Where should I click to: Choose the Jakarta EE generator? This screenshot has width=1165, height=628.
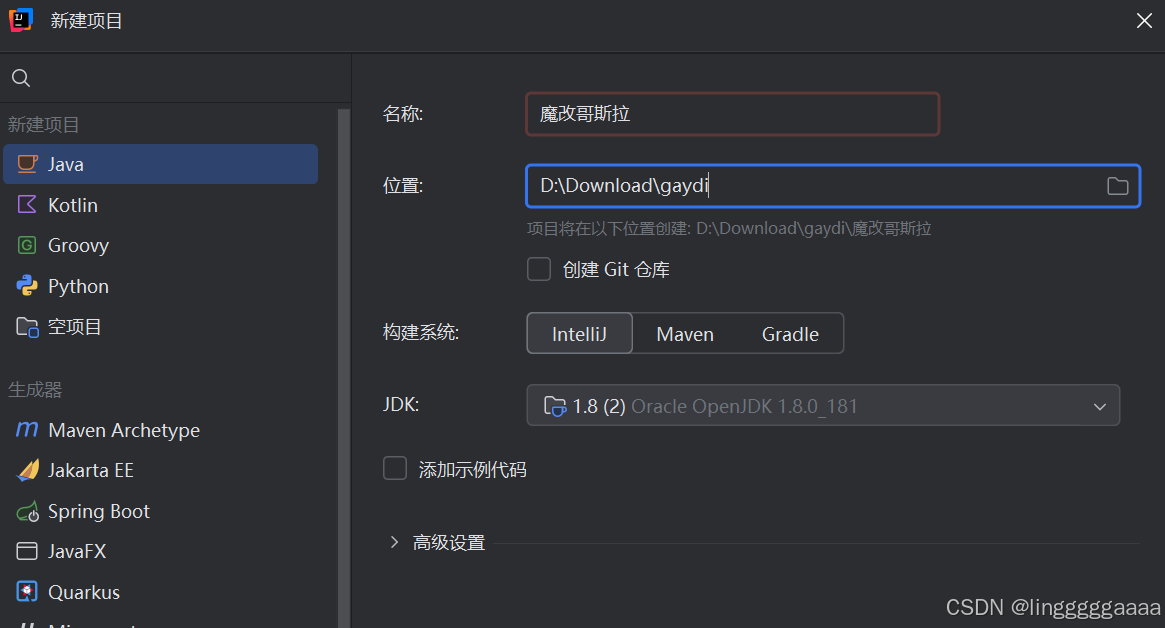click(x=160, y=470)
